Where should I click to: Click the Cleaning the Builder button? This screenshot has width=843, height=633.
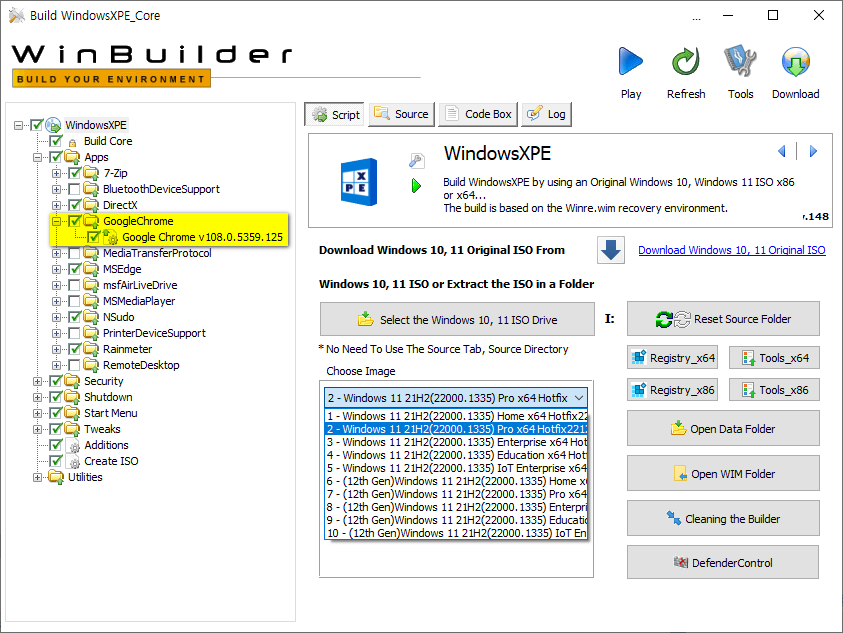(x=723, y=518)
